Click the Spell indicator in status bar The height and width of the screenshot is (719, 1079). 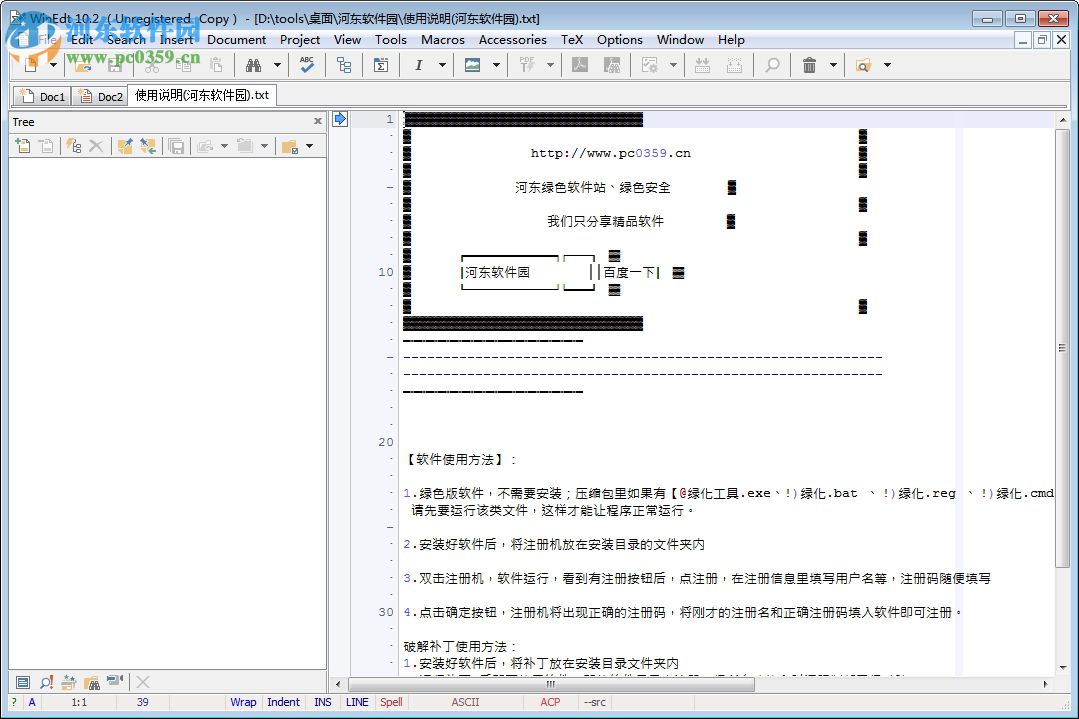pyautogui.click(x=391, y=702)
